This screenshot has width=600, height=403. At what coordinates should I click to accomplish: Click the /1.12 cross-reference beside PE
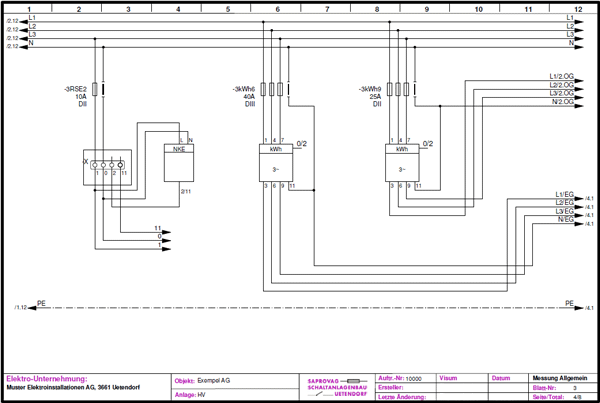click(20, 308)
